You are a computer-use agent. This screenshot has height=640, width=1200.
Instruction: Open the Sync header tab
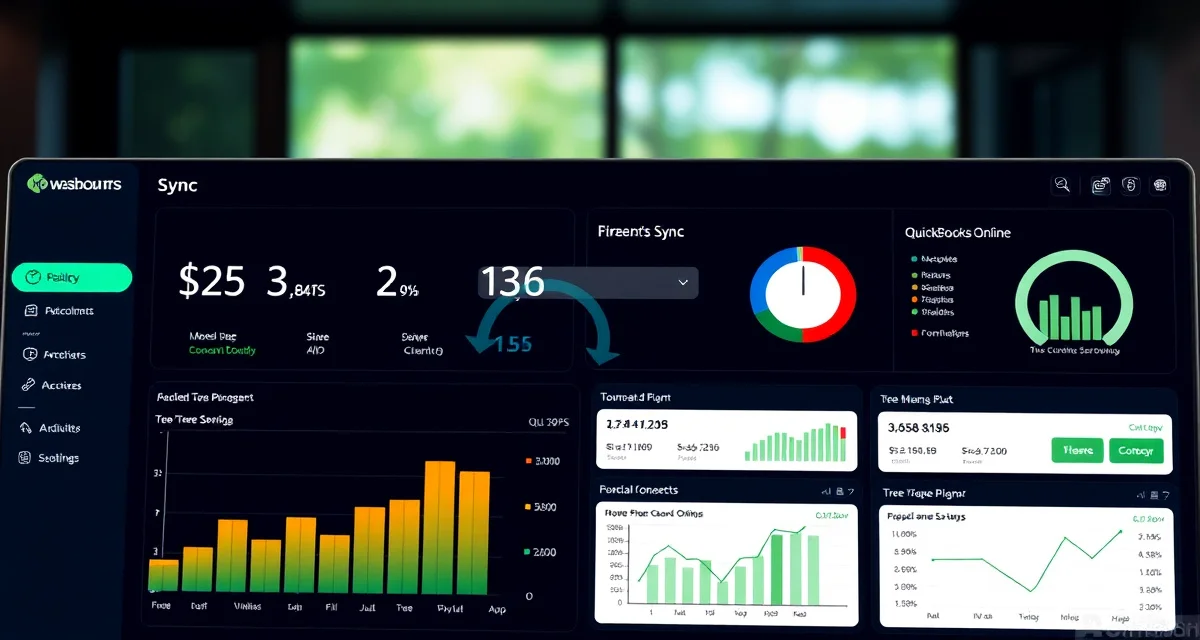(177, 185)
